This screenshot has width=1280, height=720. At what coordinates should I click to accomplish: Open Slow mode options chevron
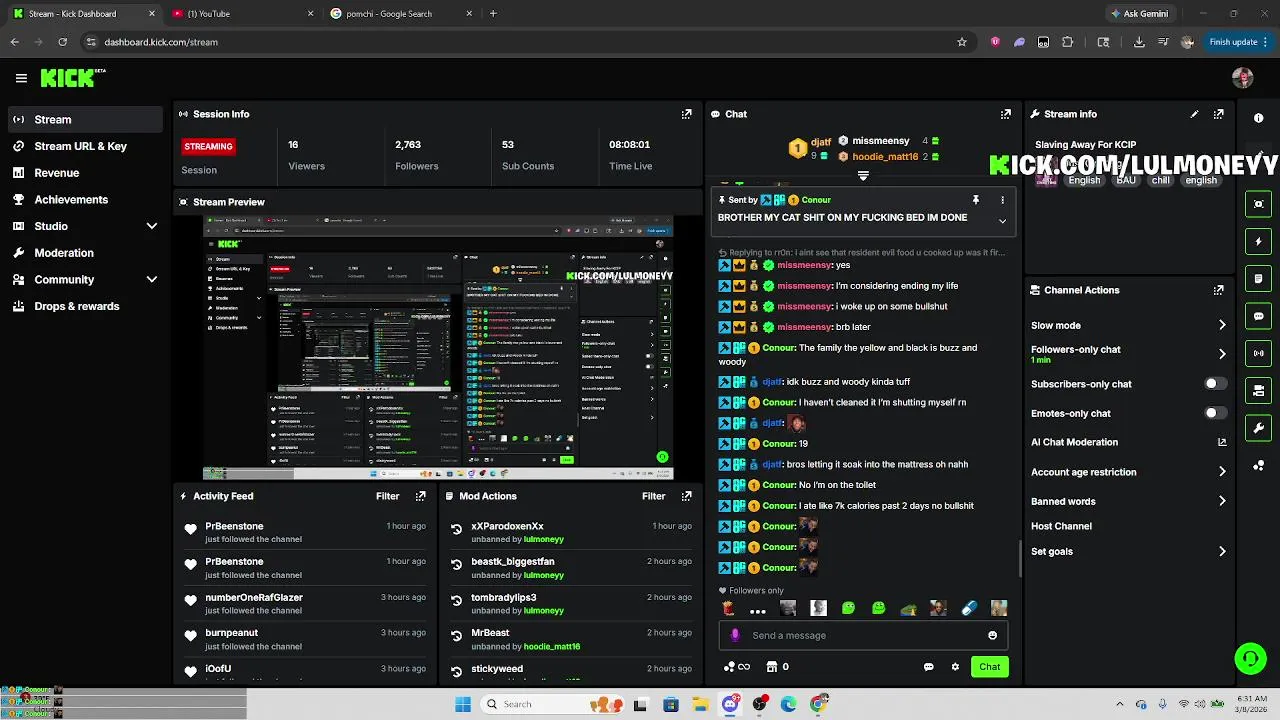tap(1222, 325)
